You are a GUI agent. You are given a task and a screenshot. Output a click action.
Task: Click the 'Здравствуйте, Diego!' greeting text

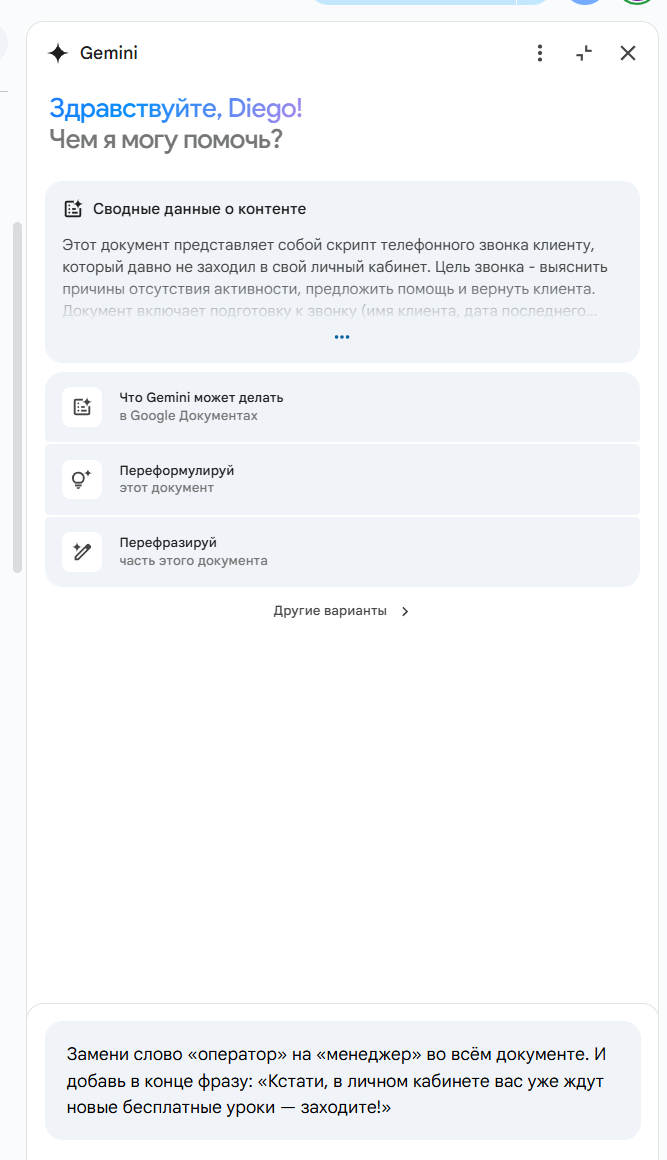(175, 109)
